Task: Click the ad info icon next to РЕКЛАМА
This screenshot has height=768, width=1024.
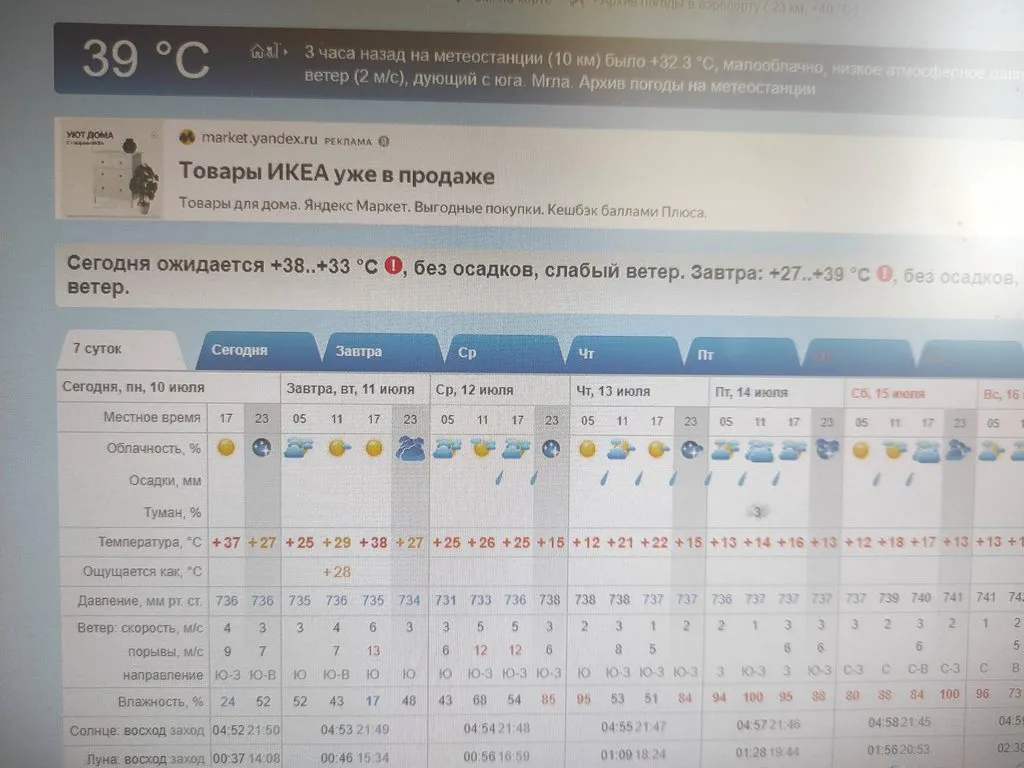Action: tap(384, 140)
